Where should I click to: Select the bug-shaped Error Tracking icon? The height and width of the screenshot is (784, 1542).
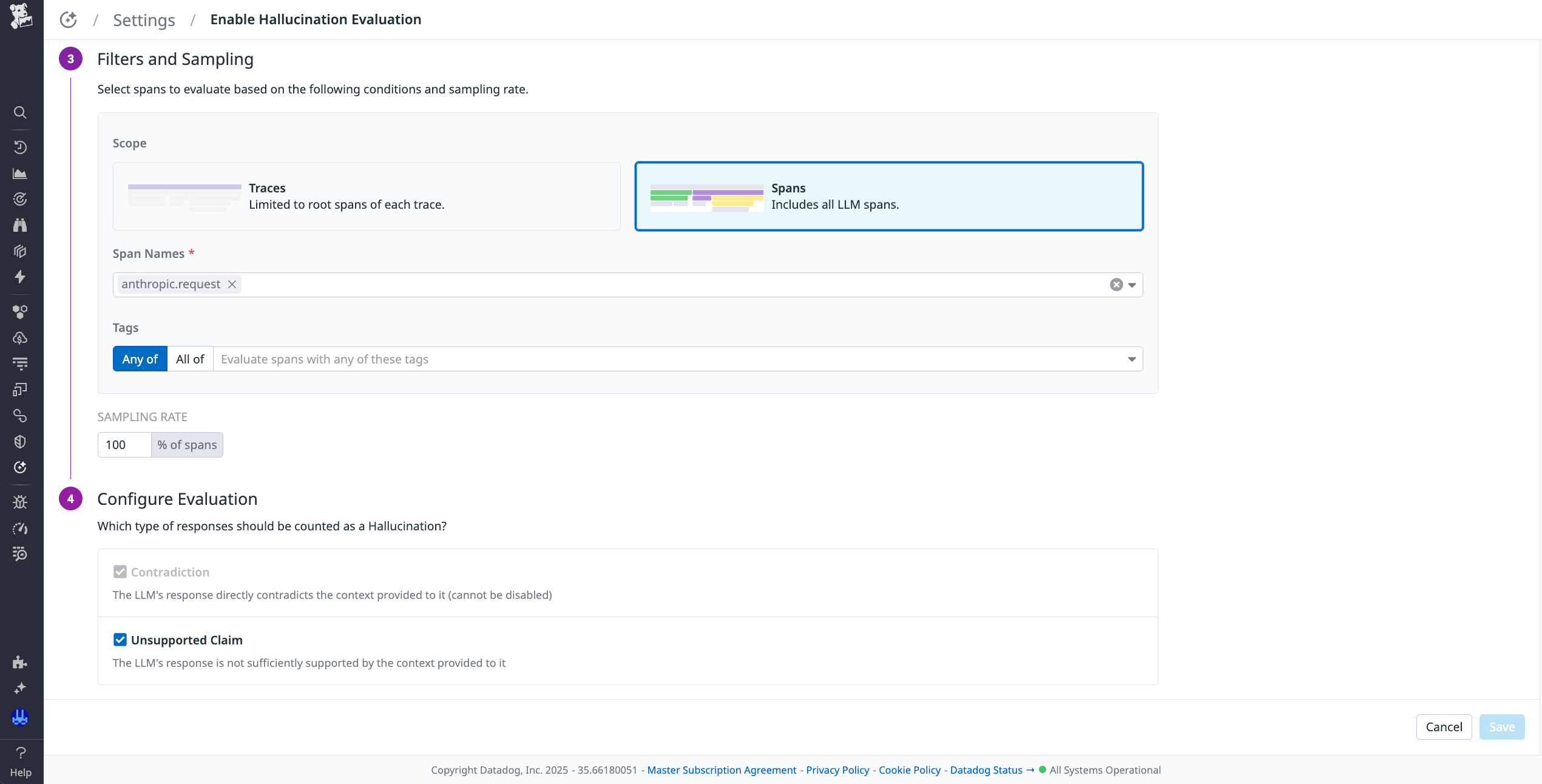coord(21,502)
